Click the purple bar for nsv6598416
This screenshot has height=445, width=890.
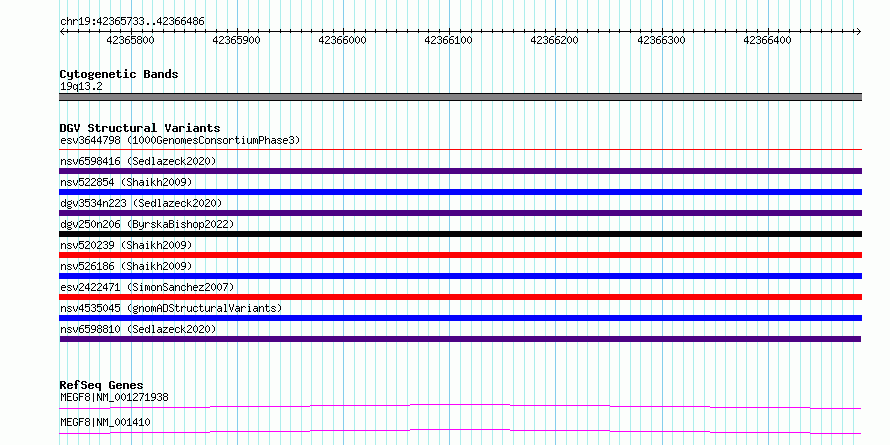click(461, 171)
